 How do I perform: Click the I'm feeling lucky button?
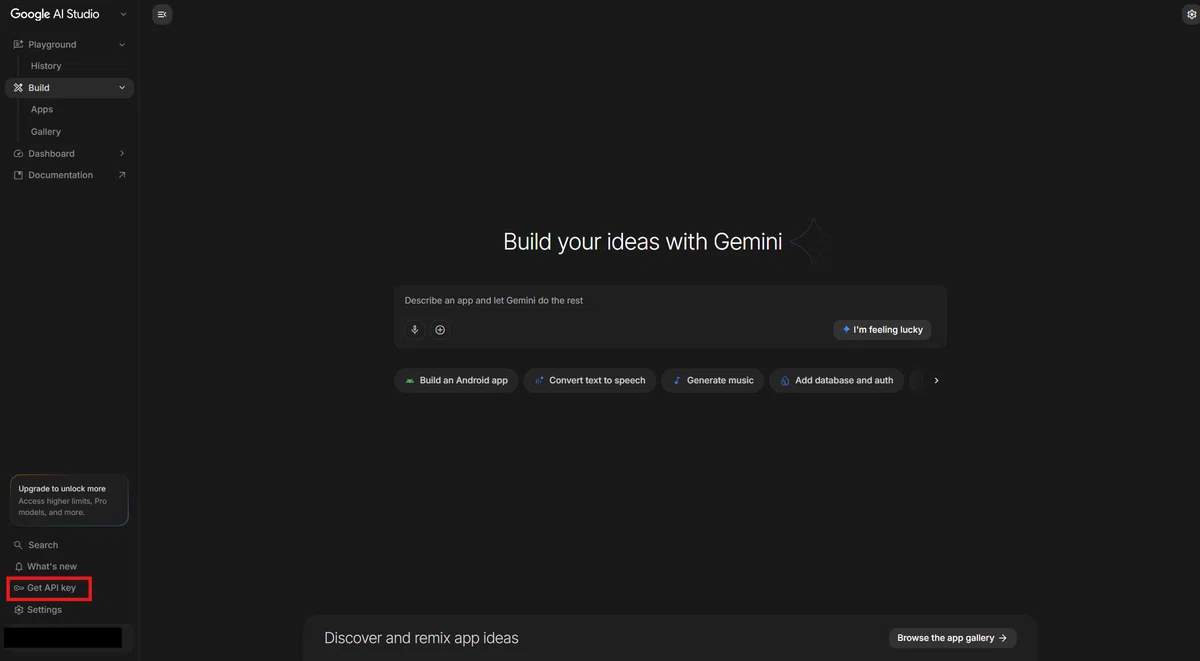882,330
